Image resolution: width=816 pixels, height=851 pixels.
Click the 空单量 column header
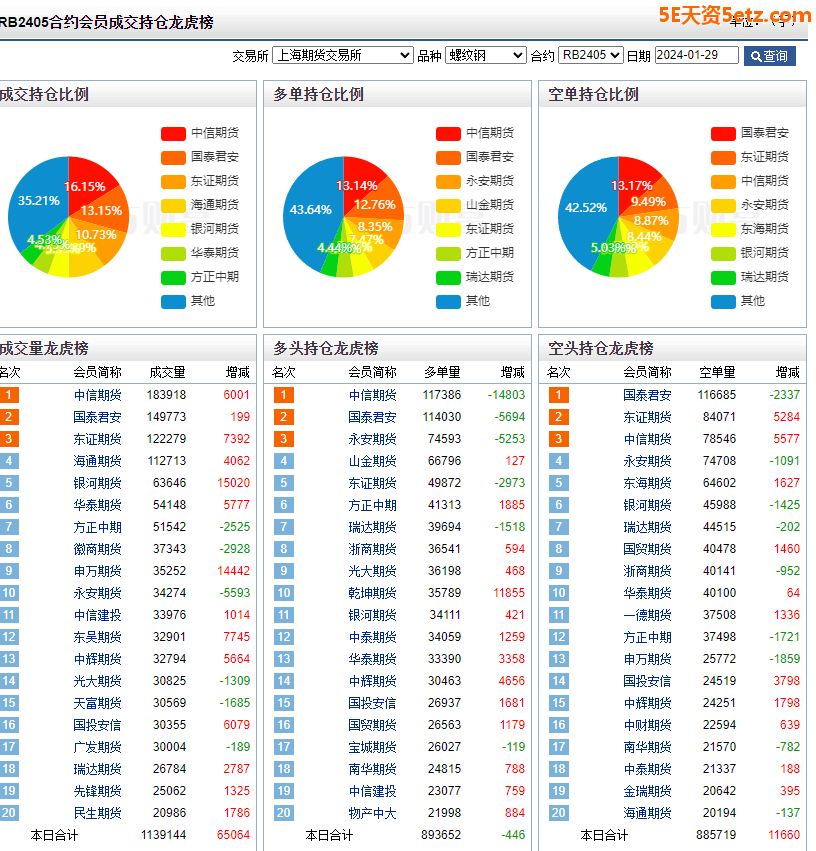pyautogui.click(x=717, y=372)
